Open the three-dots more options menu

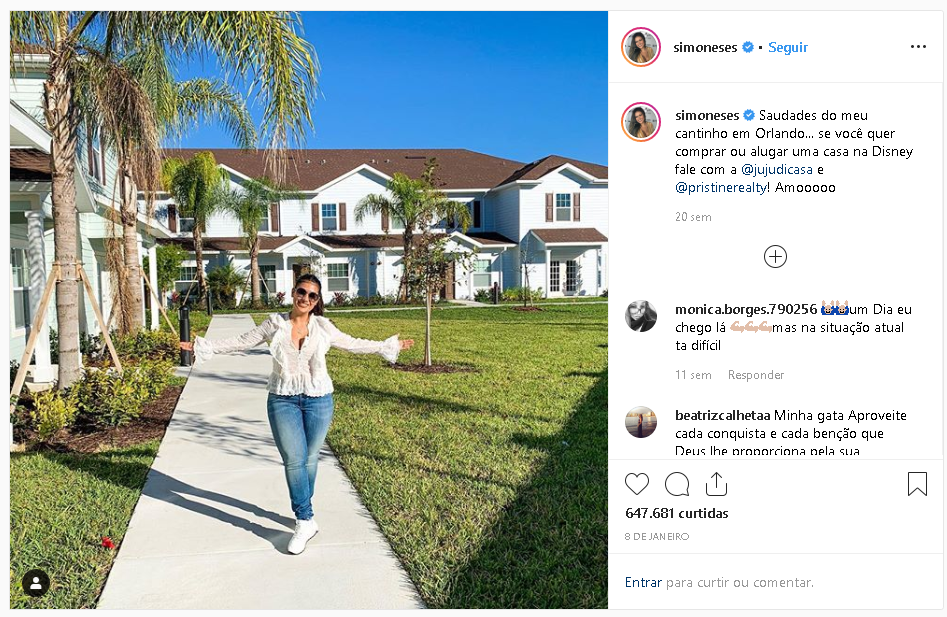[x=918, y=46]
